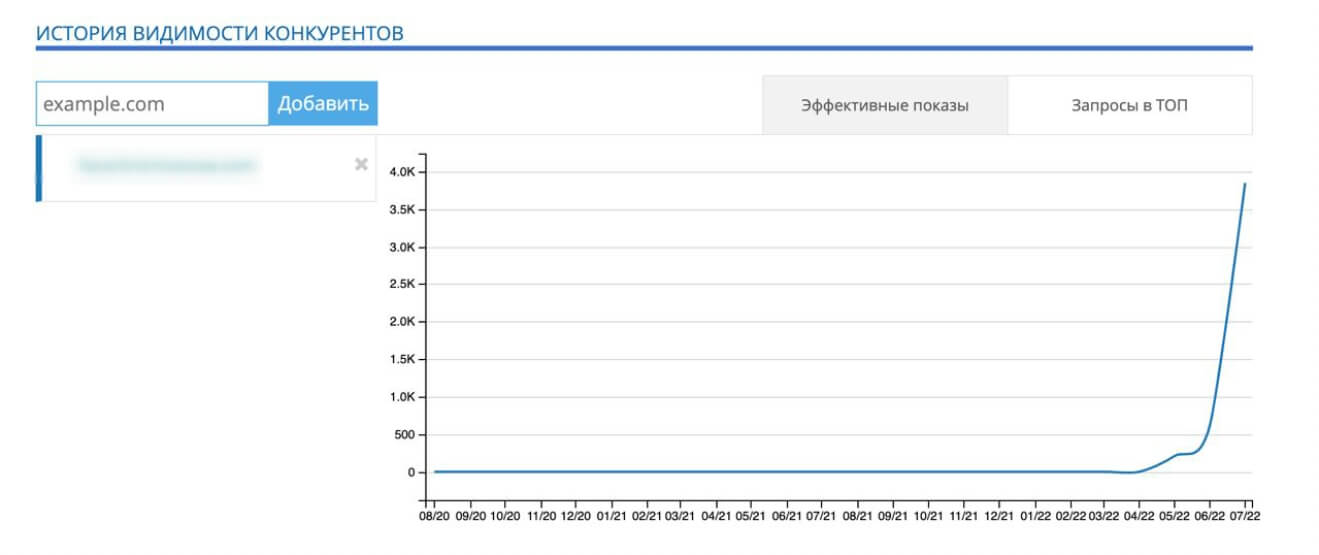Click the 4.0K y-axis label
The image size is (1319, 555).
tap(402, 172)
